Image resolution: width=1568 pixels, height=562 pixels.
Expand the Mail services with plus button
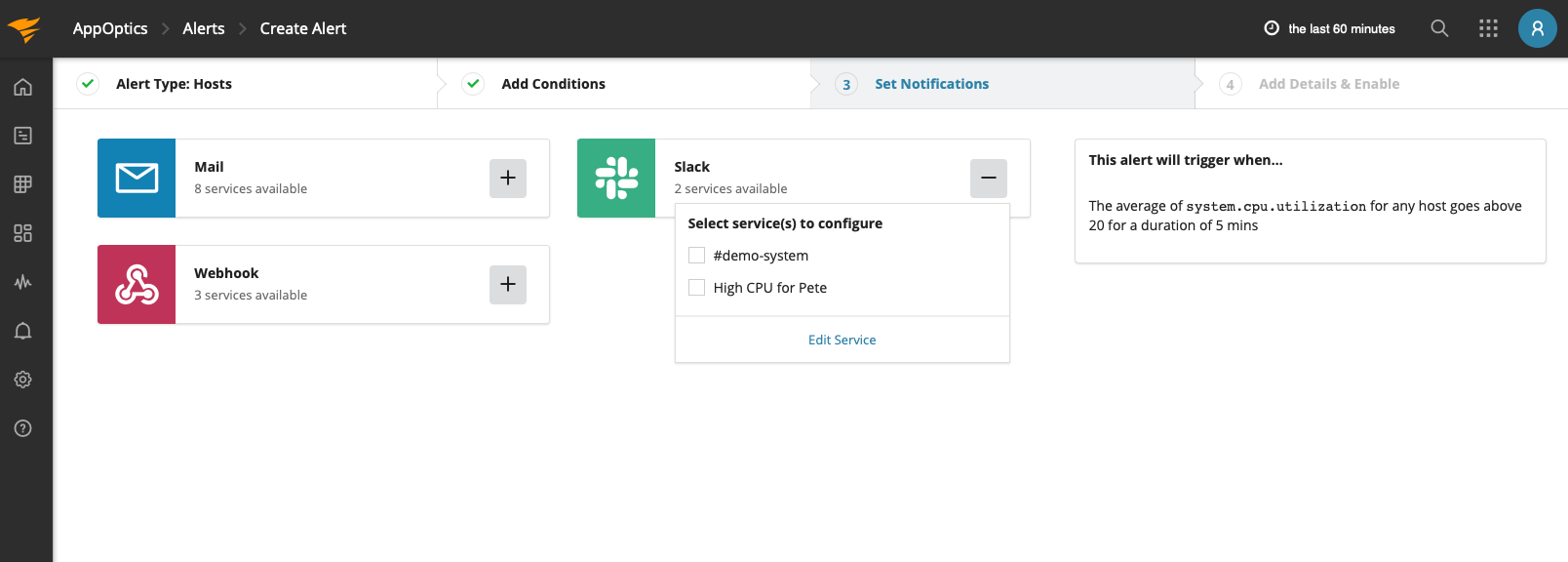[x=508, y=178]
